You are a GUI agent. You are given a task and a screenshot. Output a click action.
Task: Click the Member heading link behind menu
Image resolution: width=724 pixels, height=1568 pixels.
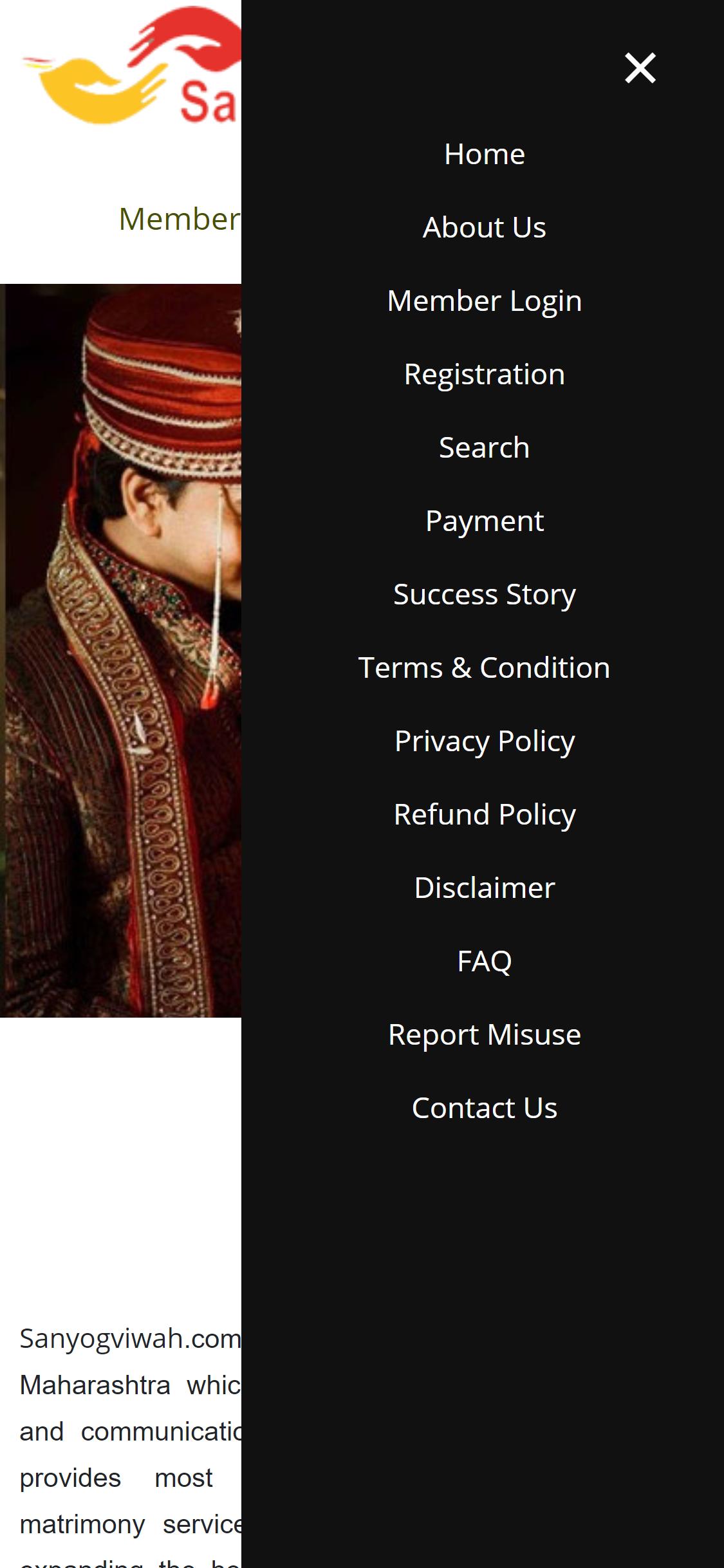pos(180,219)
